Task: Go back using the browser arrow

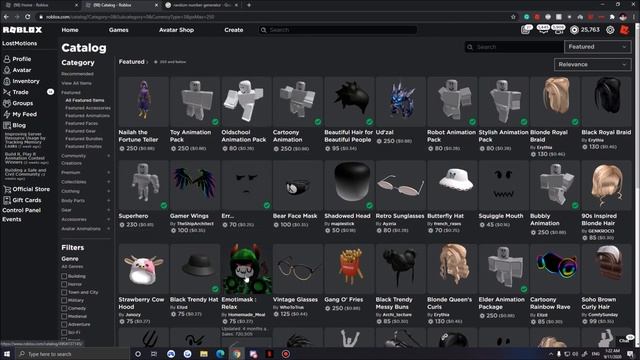Action: pos(6,17)
